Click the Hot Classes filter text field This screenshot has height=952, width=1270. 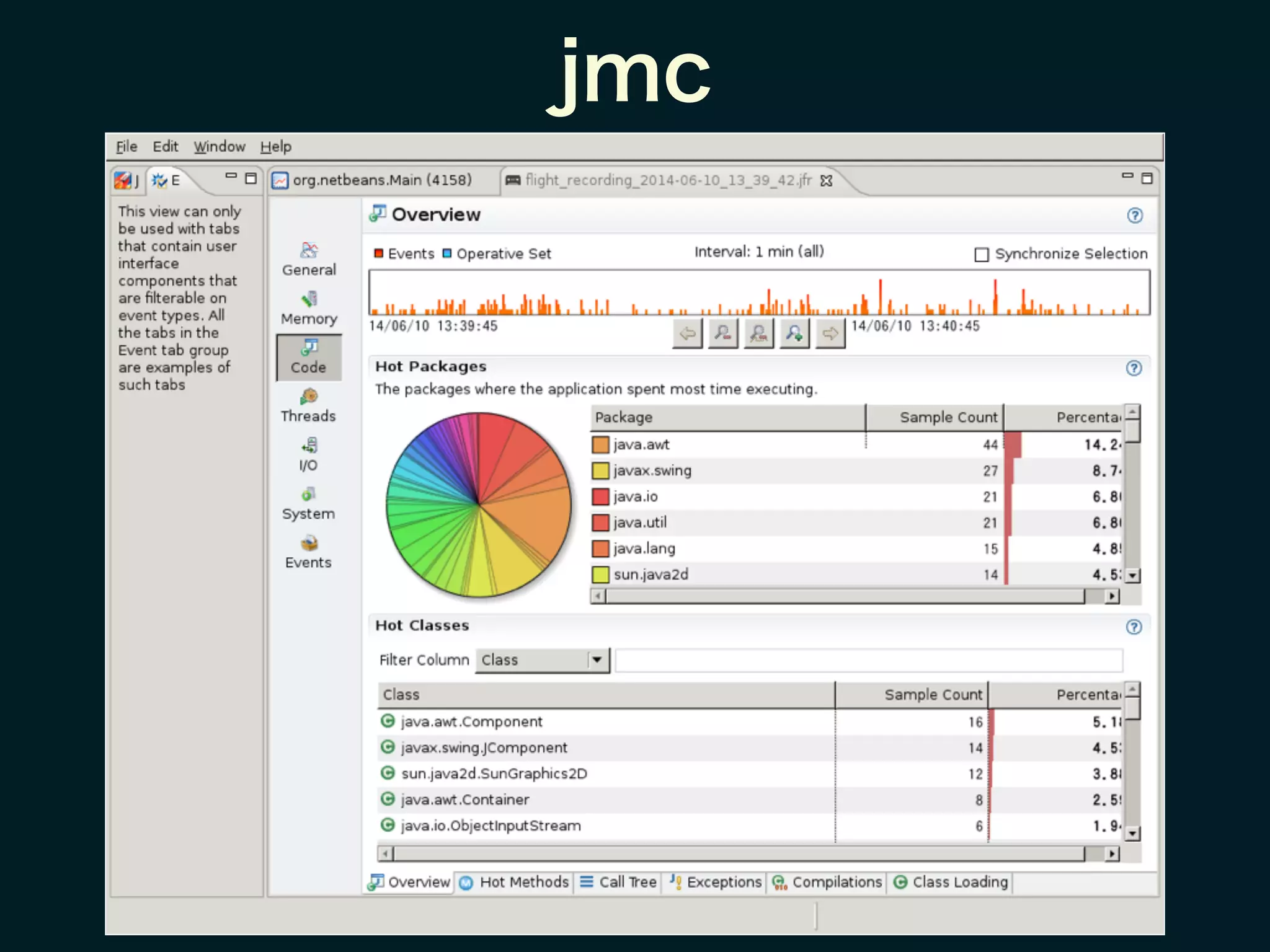868,659
